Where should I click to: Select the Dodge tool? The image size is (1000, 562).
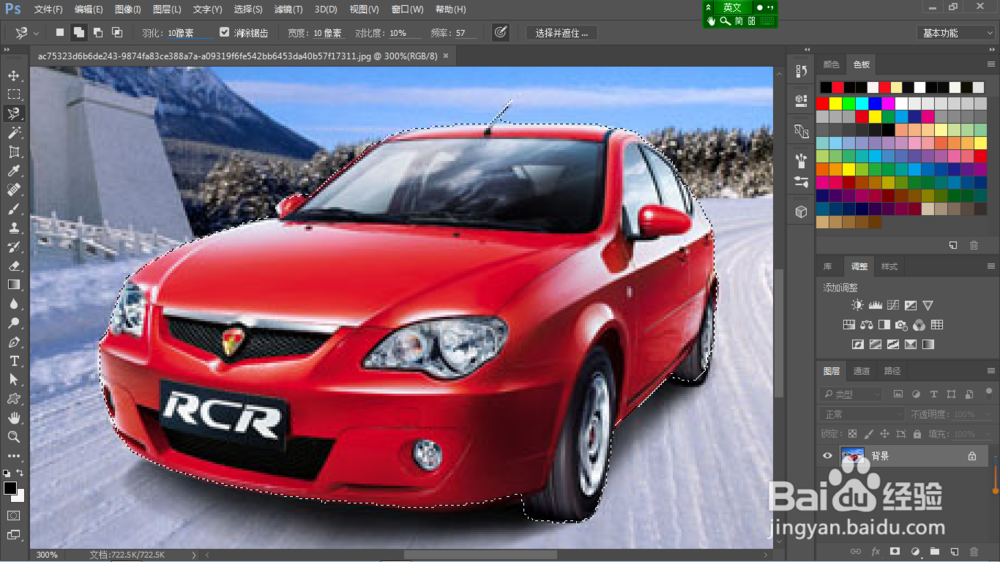[13, 323]
